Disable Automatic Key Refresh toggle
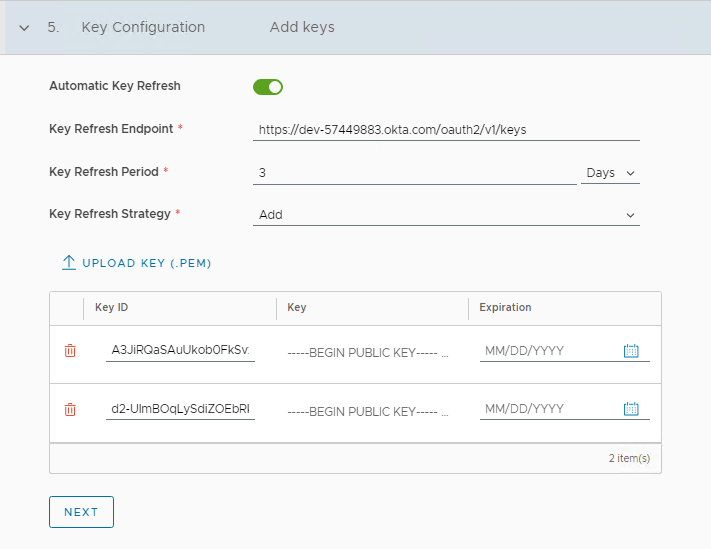The height and width of the screenshot is (549, 711). [268, 87]
